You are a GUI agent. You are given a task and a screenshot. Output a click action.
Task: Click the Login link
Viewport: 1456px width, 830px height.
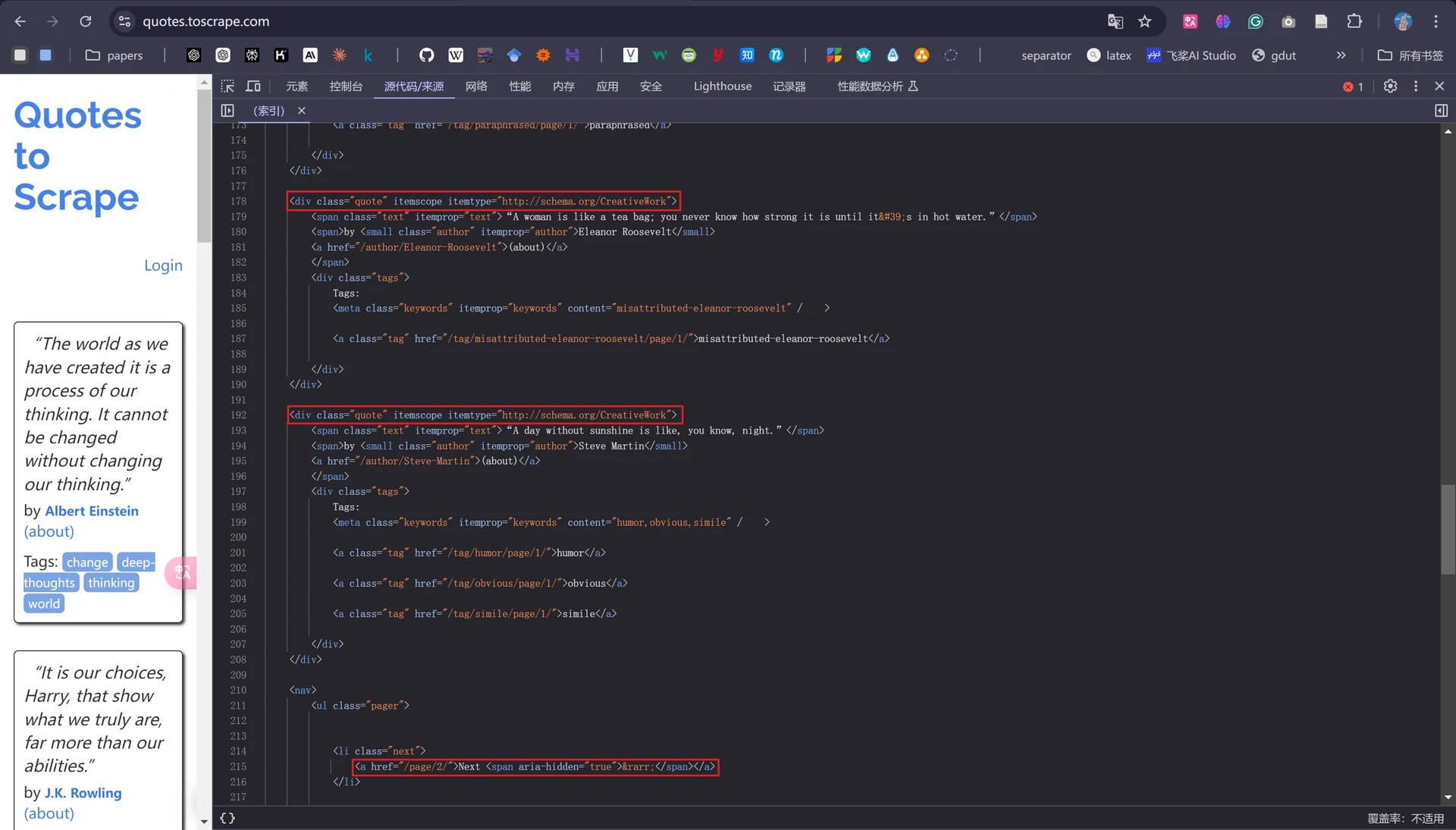pyautogui.click(x=163, y=265)
